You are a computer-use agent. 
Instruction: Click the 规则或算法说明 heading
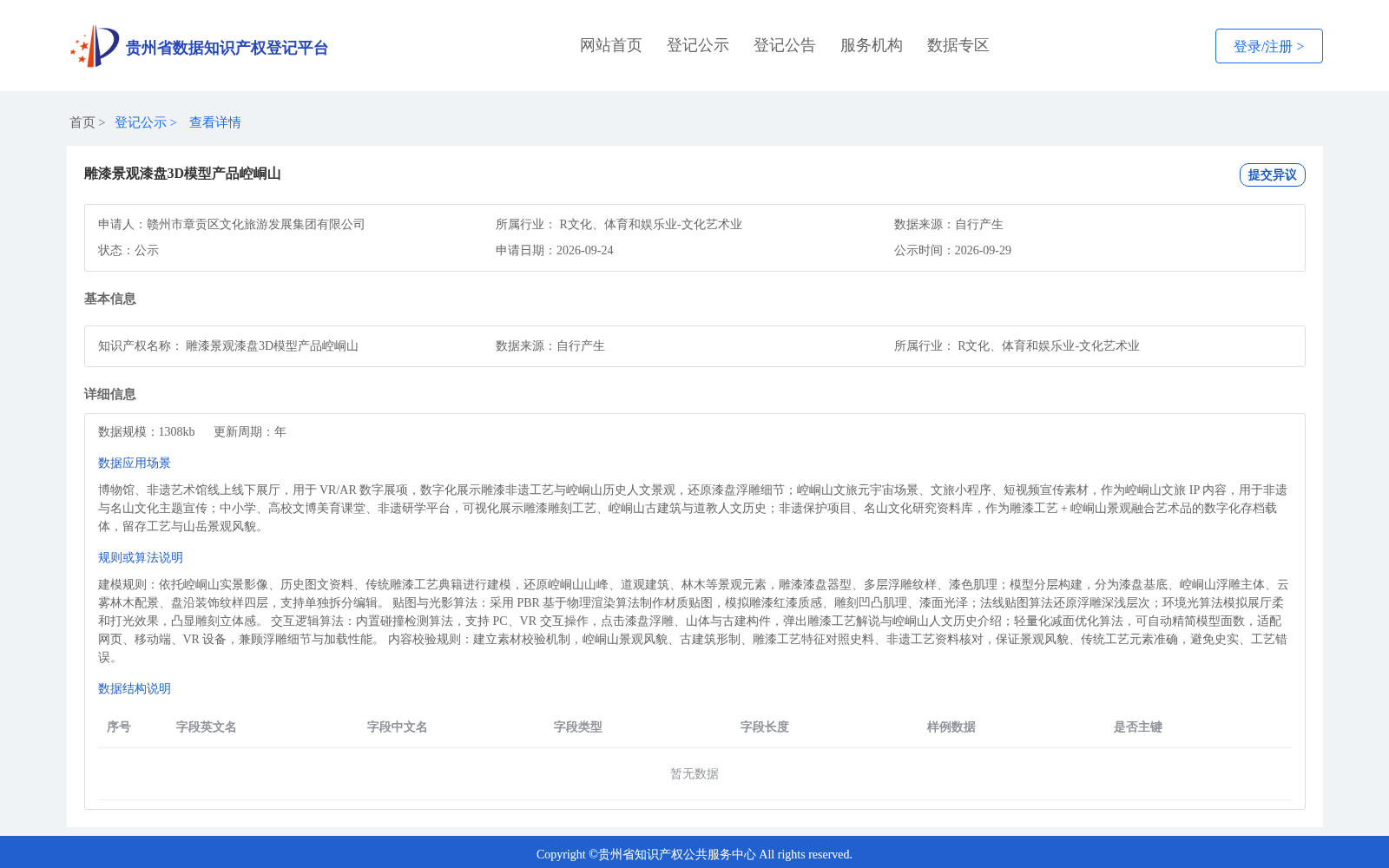pyautogui.click(x=141, y=557)
